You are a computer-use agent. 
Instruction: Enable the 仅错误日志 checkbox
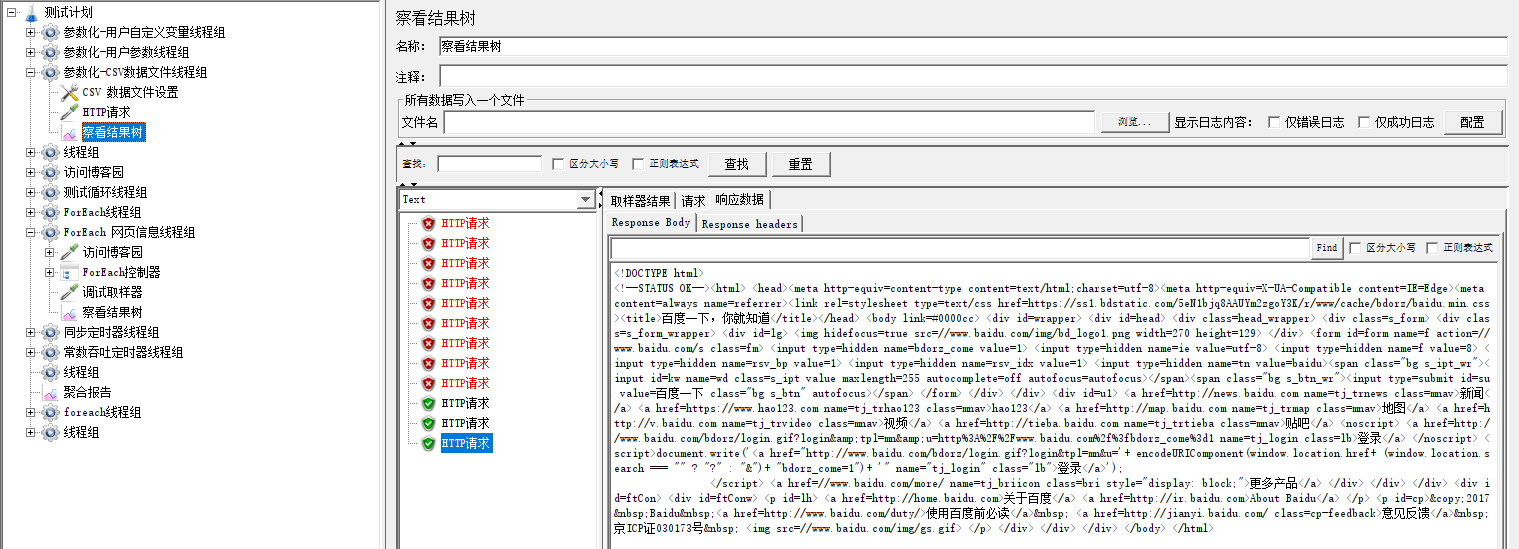pyautogui.click(x=1274, y=122)
